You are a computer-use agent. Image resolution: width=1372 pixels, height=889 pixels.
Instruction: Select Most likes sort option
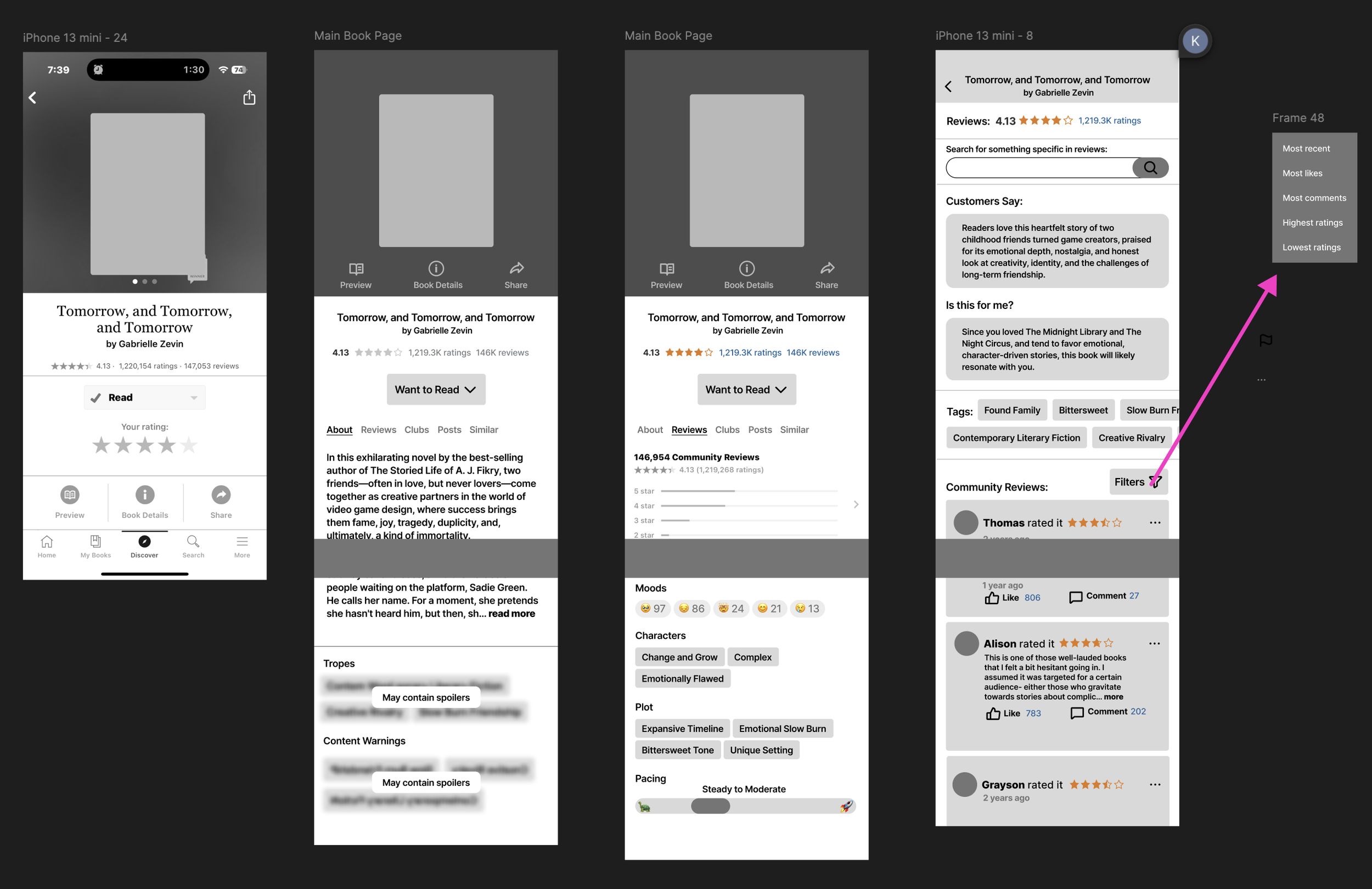coord(1302,173)
